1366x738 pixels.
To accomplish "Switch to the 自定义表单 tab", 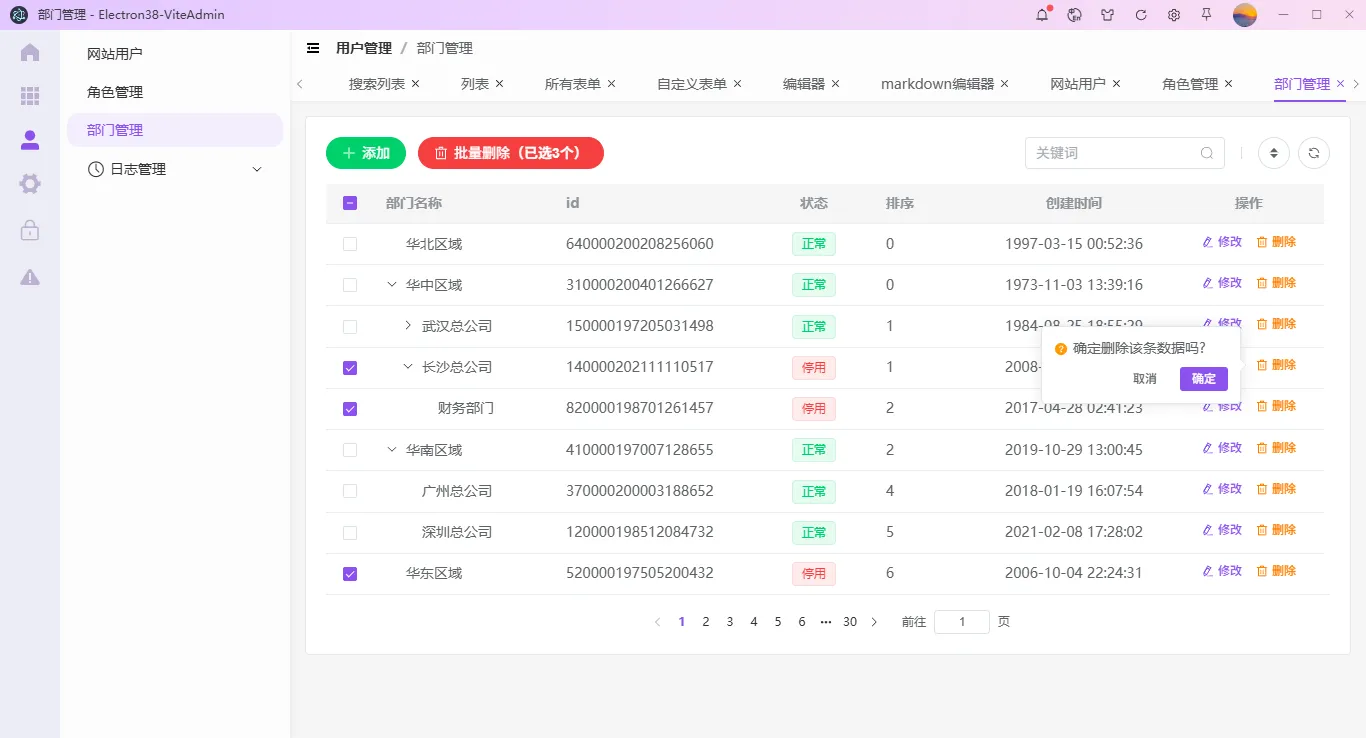I will click(x=692, y=84).
